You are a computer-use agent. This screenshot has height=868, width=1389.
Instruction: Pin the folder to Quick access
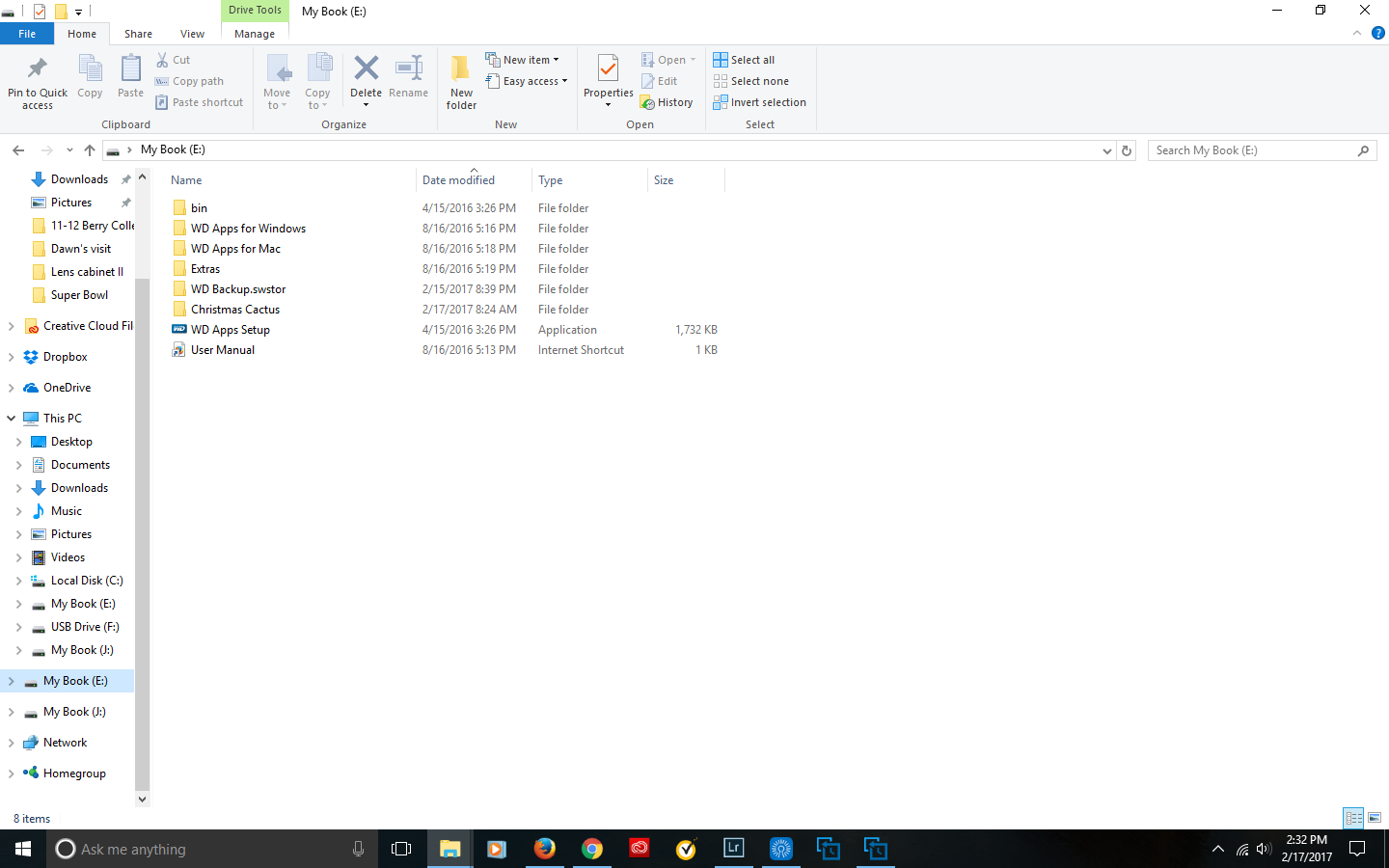[x=38, y=82]
